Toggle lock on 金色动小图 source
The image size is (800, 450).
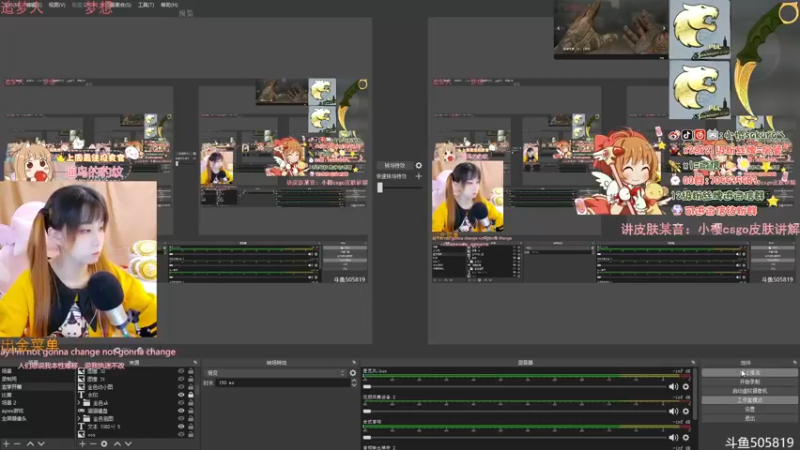[191, 387]
